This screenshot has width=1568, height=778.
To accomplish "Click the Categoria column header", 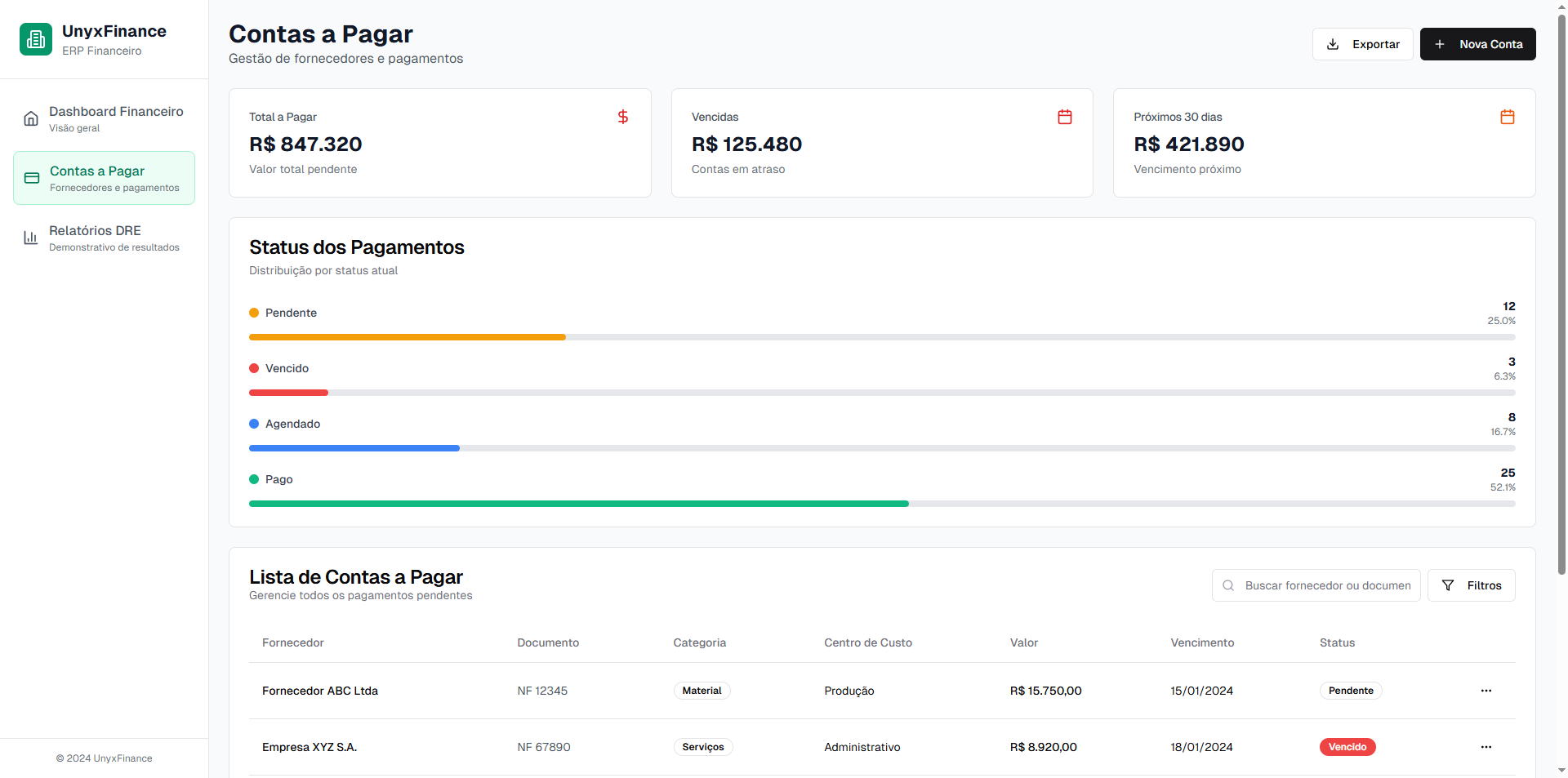I will coord(700,642).
